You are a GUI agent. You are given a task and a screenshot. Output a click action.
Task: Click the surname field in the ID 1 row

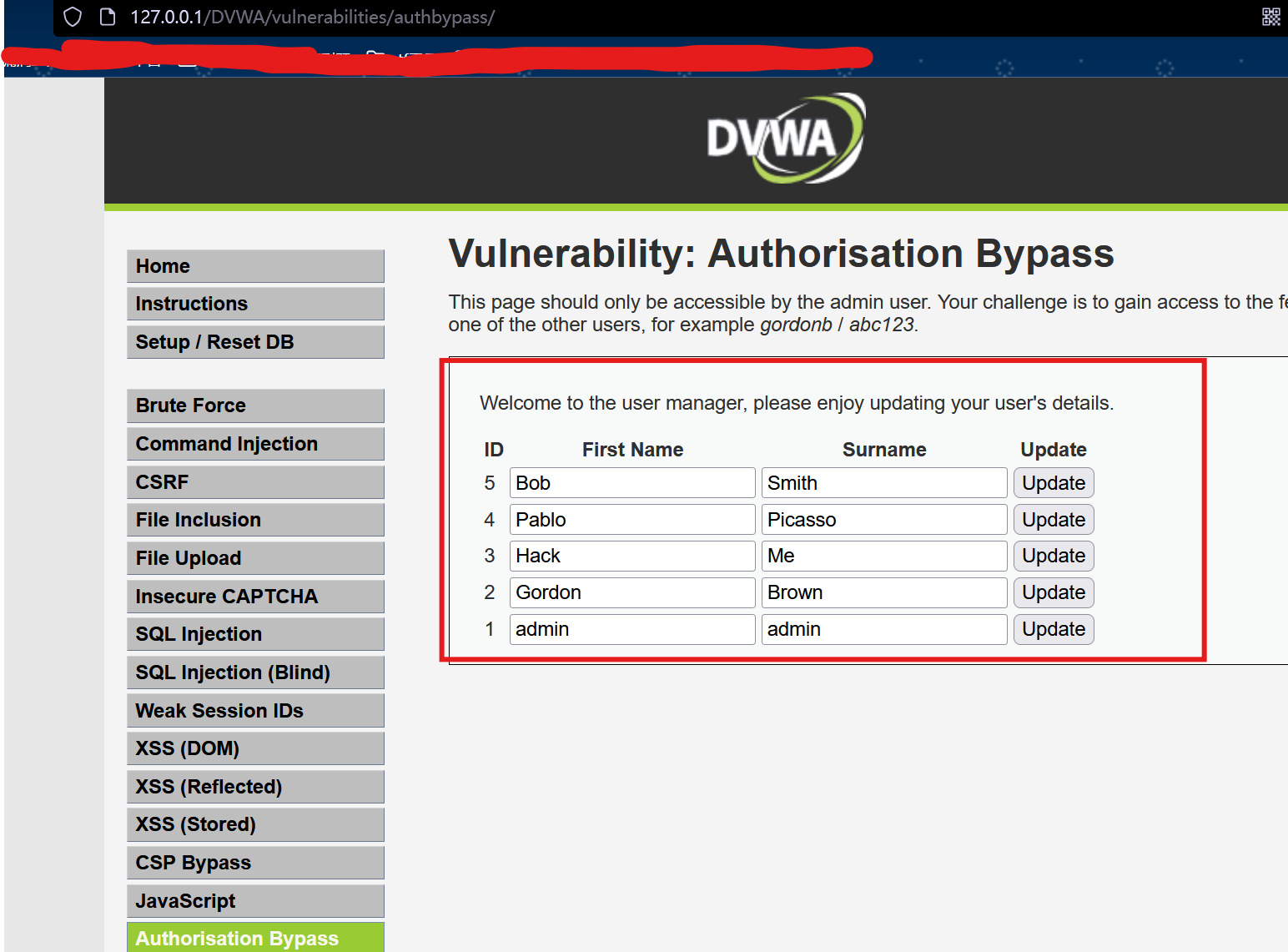pyautogui.click(x=884, y=629)
